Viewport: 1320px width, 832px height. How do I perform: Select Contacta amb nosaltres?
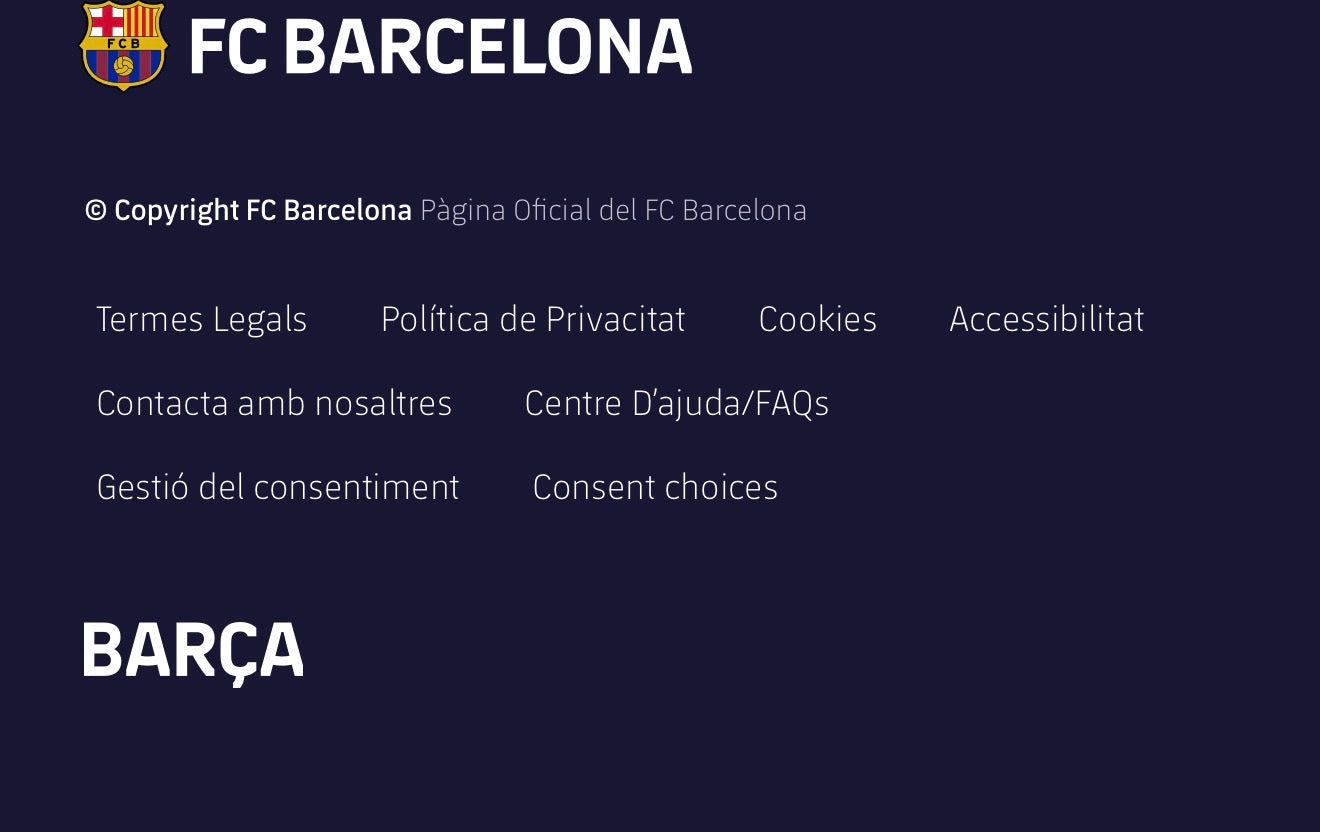coord(274,403)
